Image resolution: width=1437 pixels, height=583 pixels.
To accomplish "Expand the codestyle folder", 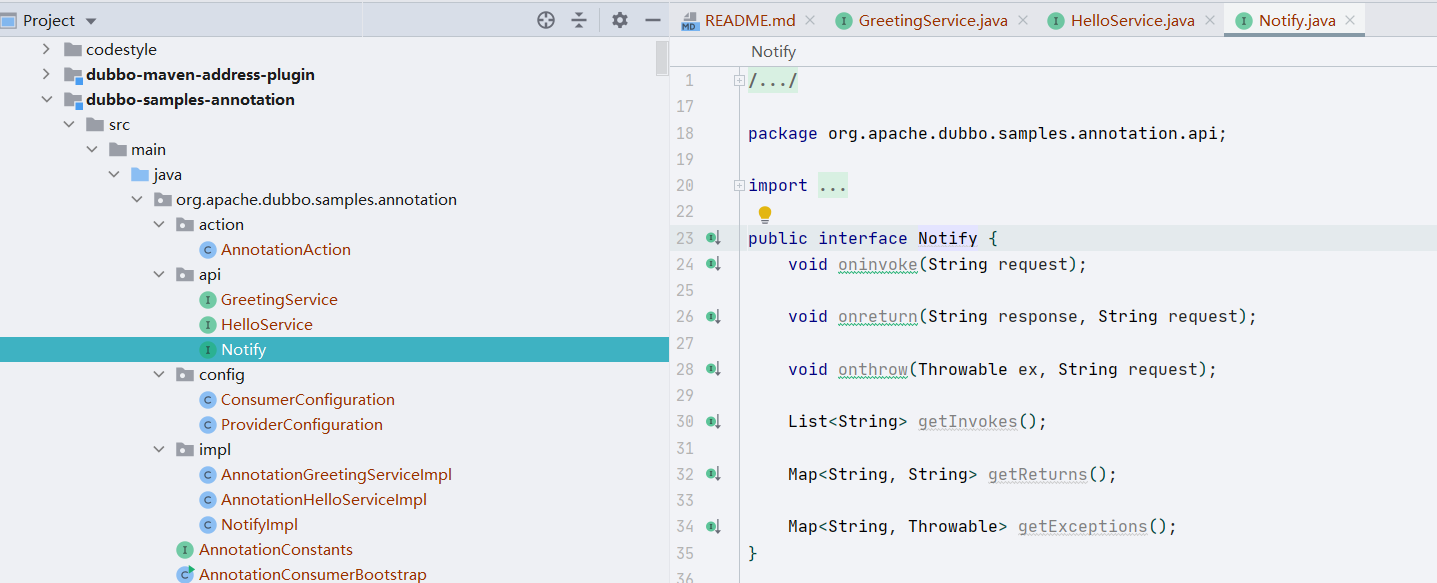I will pos(46,49).
